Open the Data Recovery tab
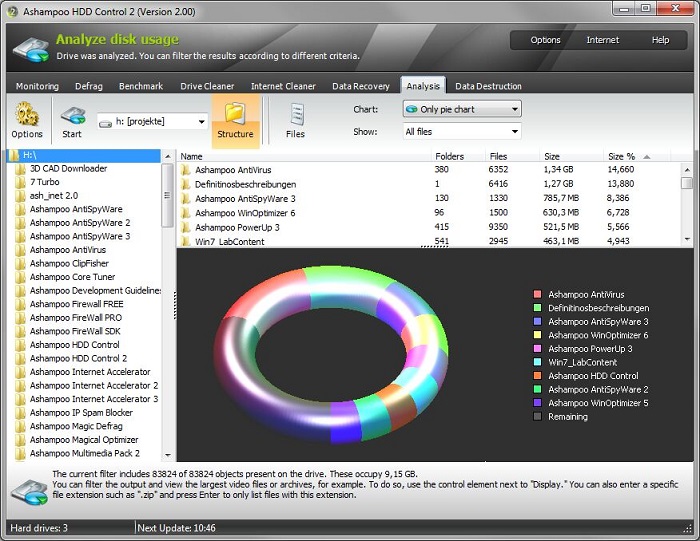The width and height of the screenshot is (700, 541). pos(361,86)
